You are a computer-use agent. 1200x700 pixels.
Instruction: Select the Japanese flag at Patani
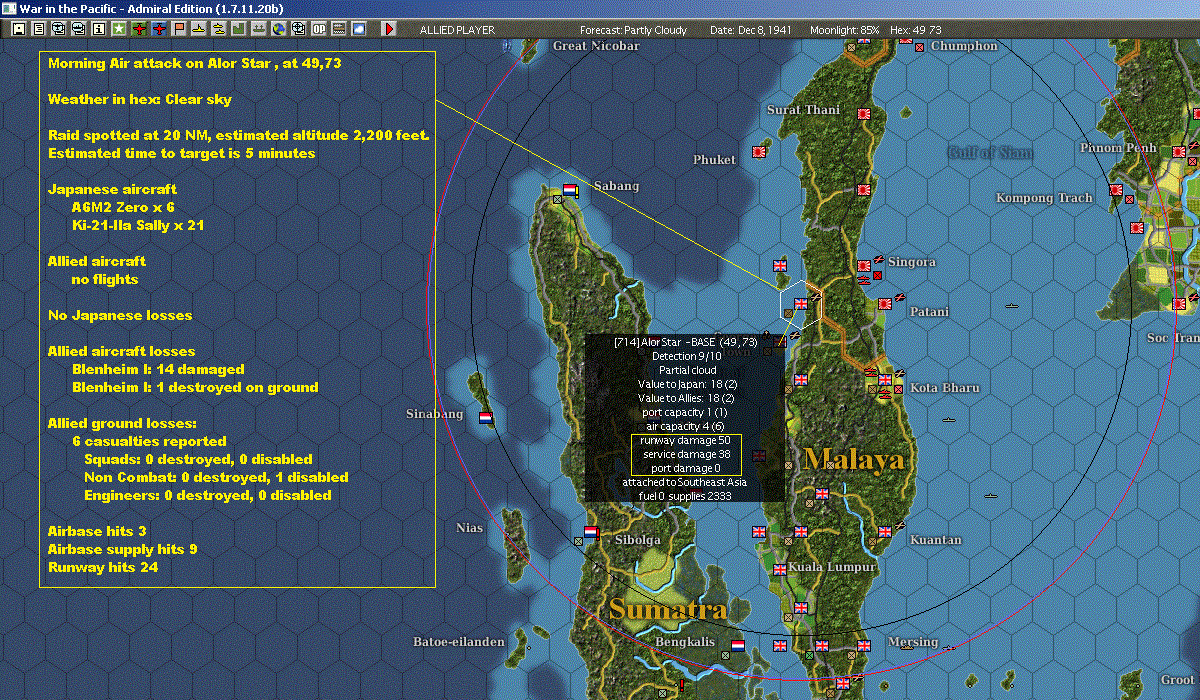pyautogui.click(x=884, y=304)
